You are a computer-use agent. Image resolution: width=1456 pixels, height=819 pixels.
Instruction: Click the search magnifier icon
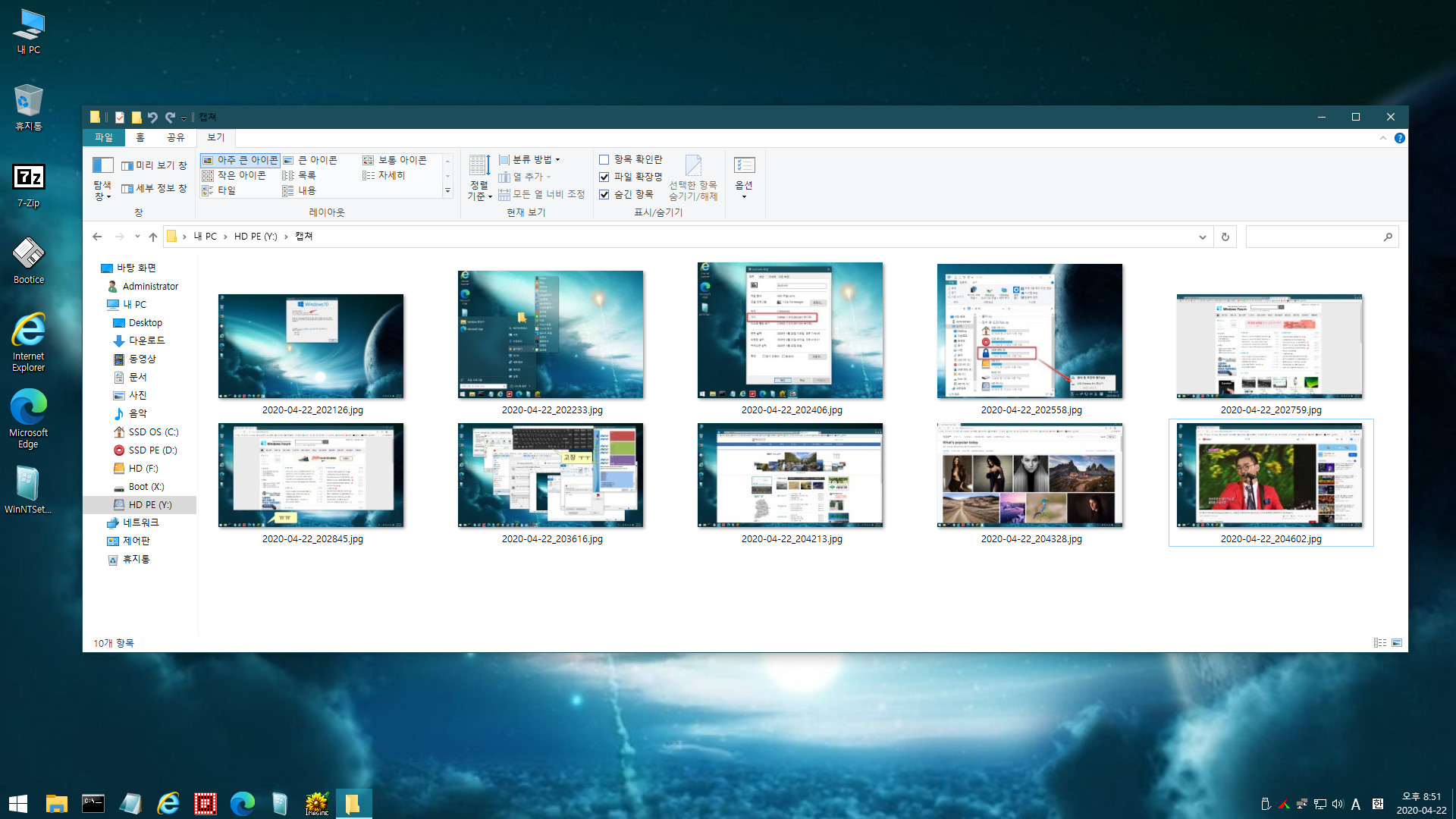click(x=1388, y=237)
